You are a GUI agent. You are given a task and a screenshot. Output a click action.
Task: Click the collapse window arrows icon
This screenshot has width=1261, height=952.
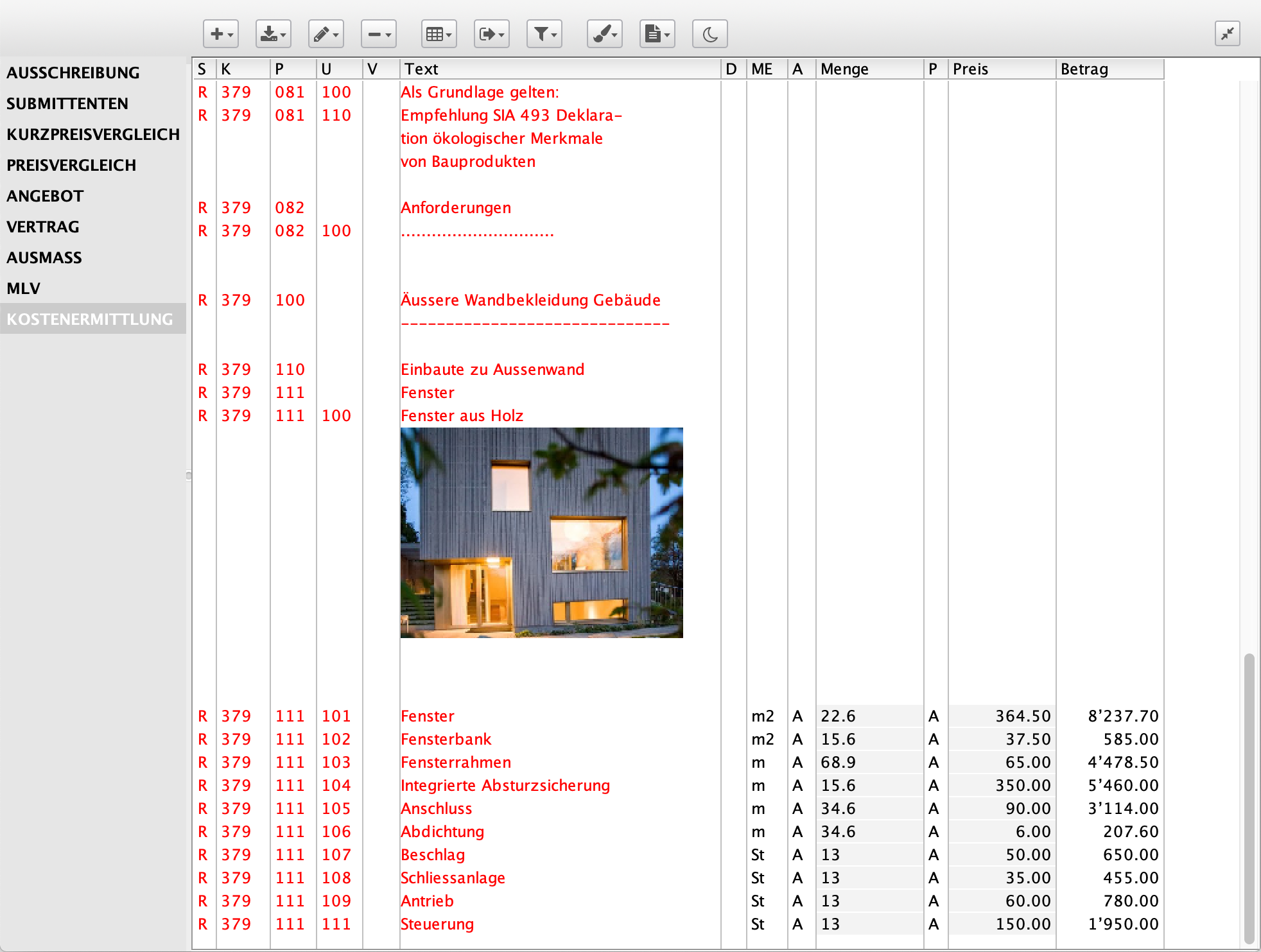[1227, 34]
